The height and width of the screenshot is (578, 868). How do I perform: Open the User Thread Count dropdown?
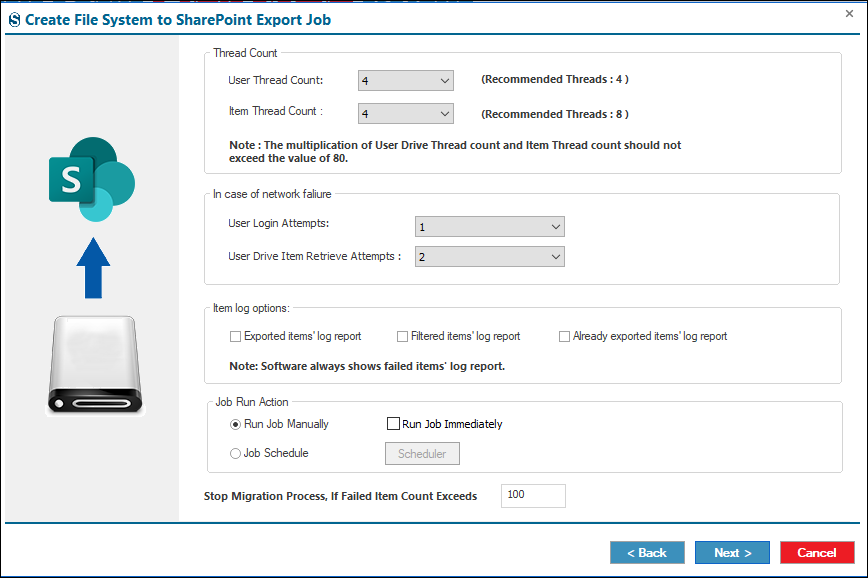pos(406,81)
